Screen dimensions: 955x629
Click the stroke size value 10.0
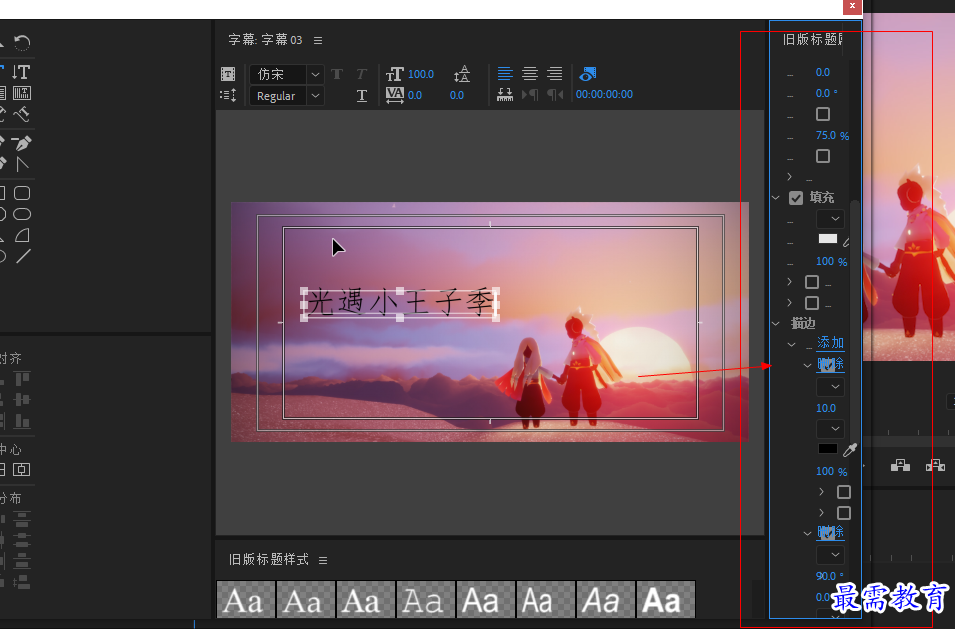point(826,408)
